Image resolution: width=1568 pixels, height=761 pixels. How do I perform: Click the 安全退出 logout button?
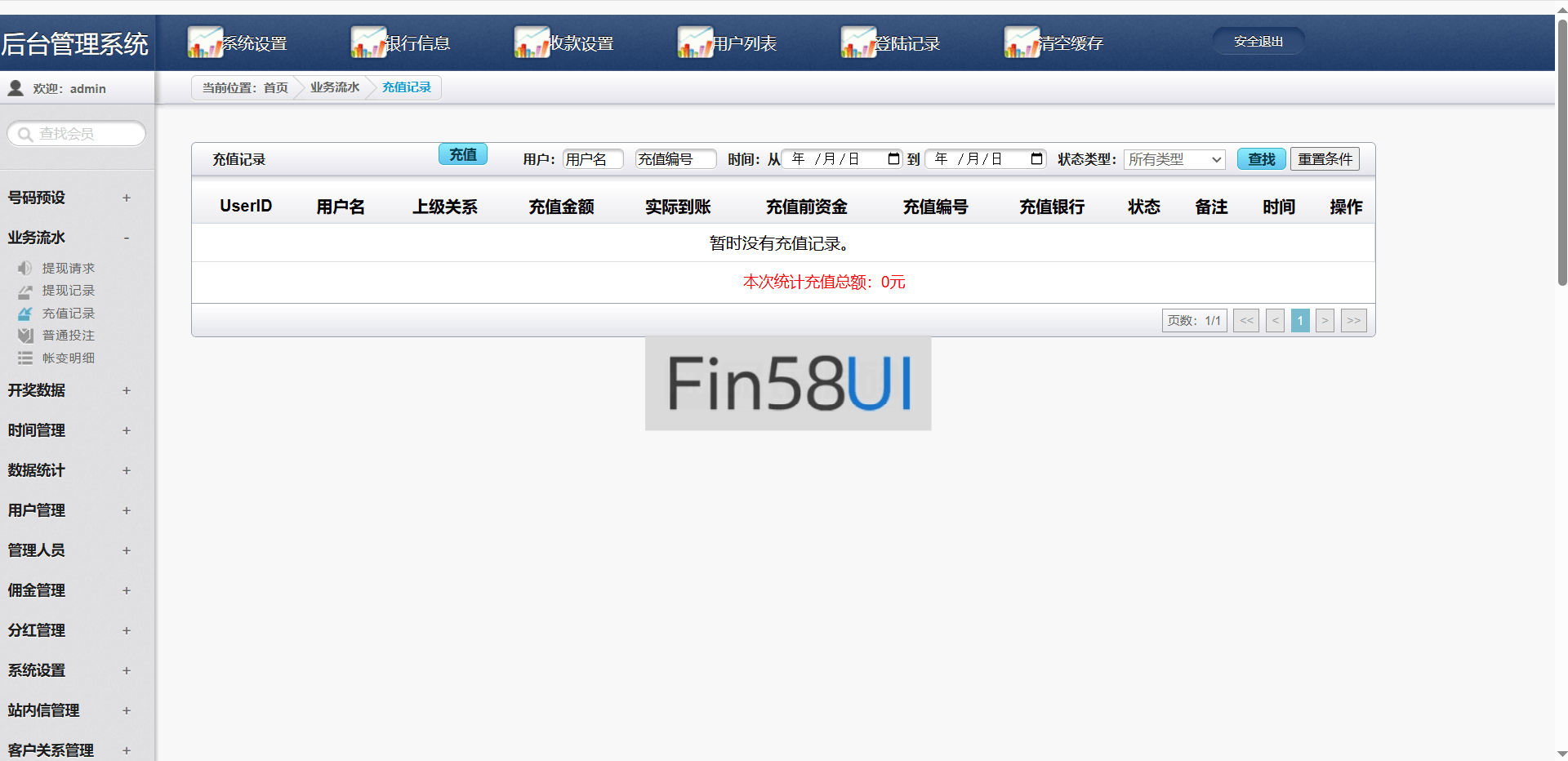pyautogui.click(x=1258, y=41)
